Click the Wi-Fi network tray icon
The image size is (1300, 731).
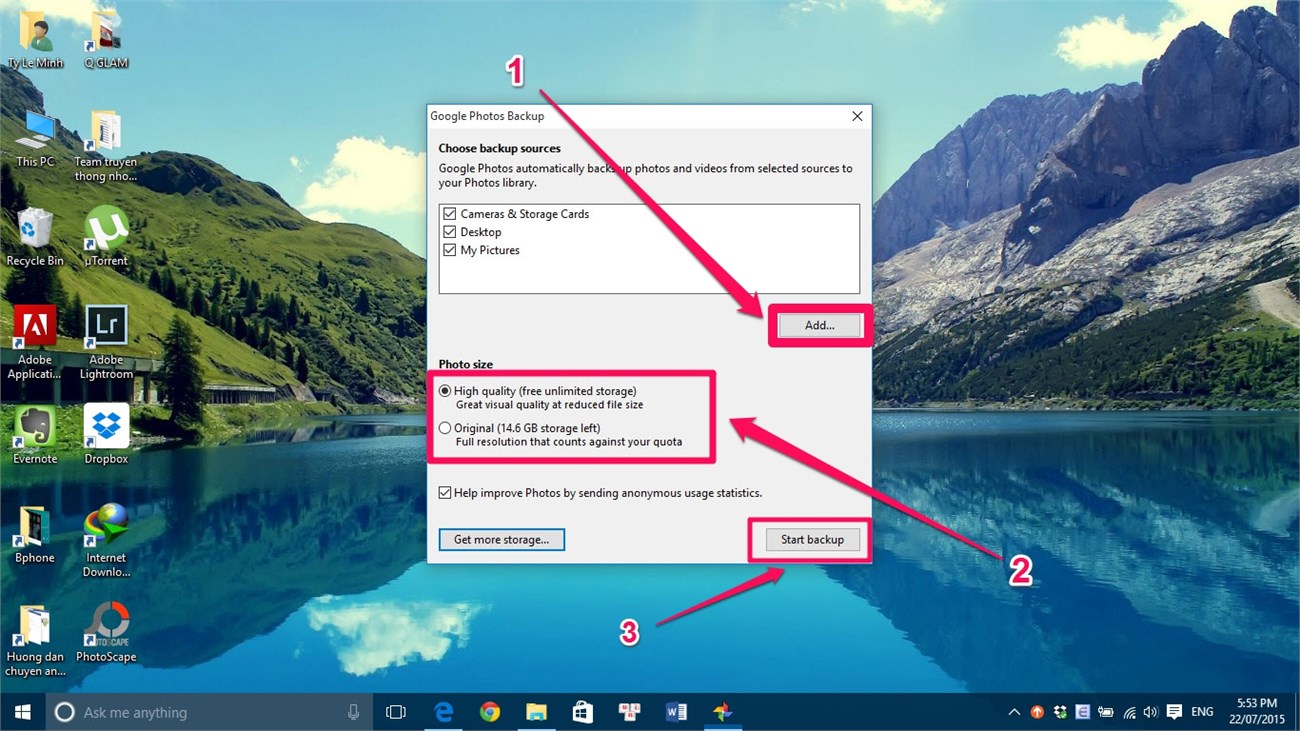tap(1129, 712)
